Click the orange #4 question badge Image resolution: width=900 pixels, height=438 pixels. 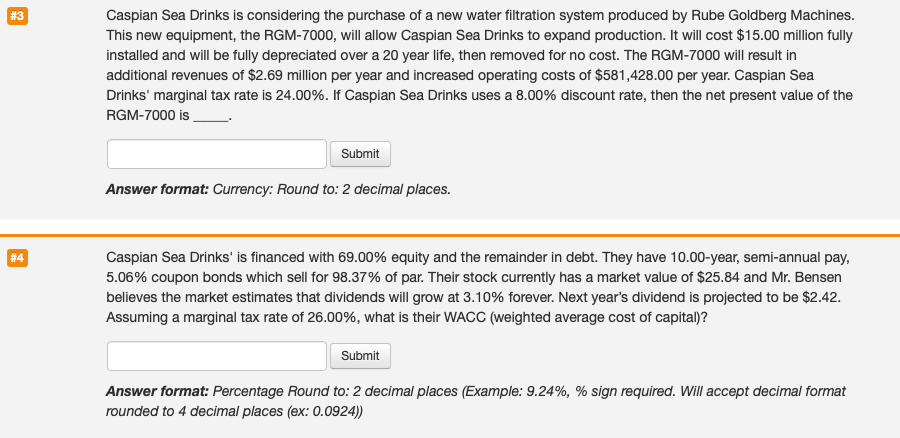pyautogui.click(x=17, y=258)
